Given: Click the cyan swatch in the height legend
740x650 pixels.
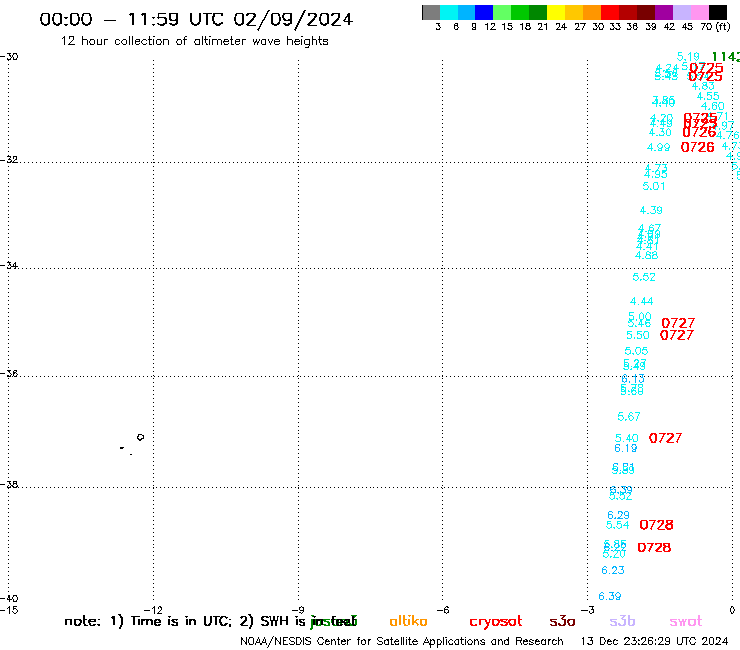Looking at the screenshot, I should coord(449,12).
